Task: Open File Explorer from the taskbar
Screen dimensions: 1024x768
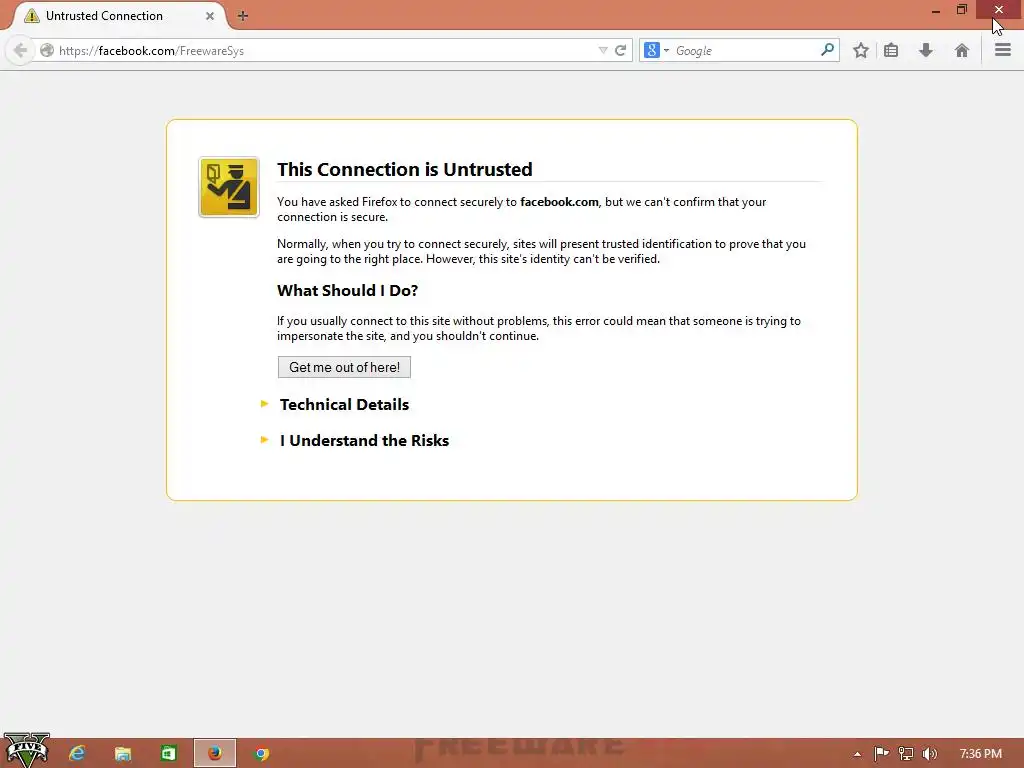Action: [x=123, y=754]
